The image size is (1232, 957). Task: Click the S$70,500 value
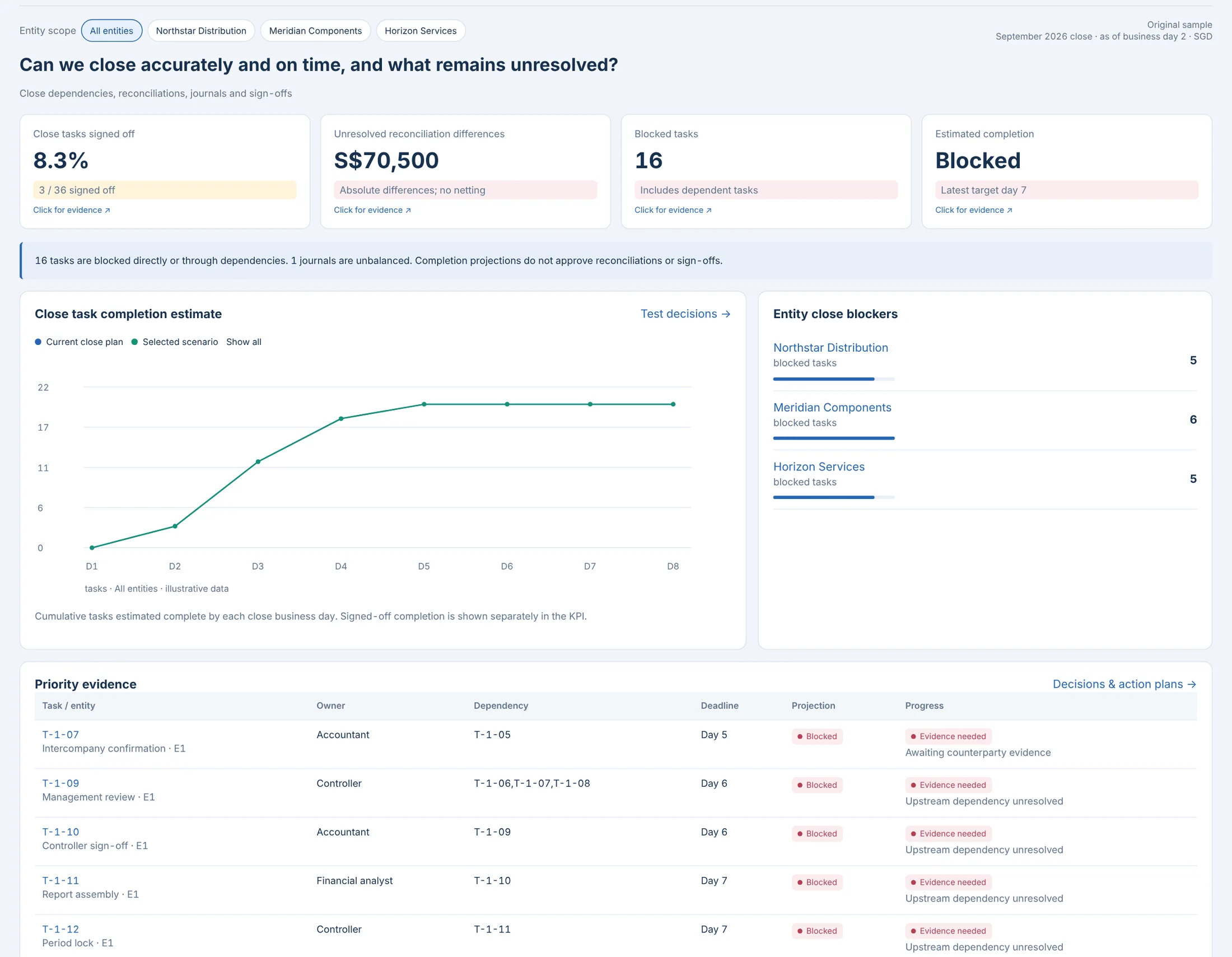(386, 161)
